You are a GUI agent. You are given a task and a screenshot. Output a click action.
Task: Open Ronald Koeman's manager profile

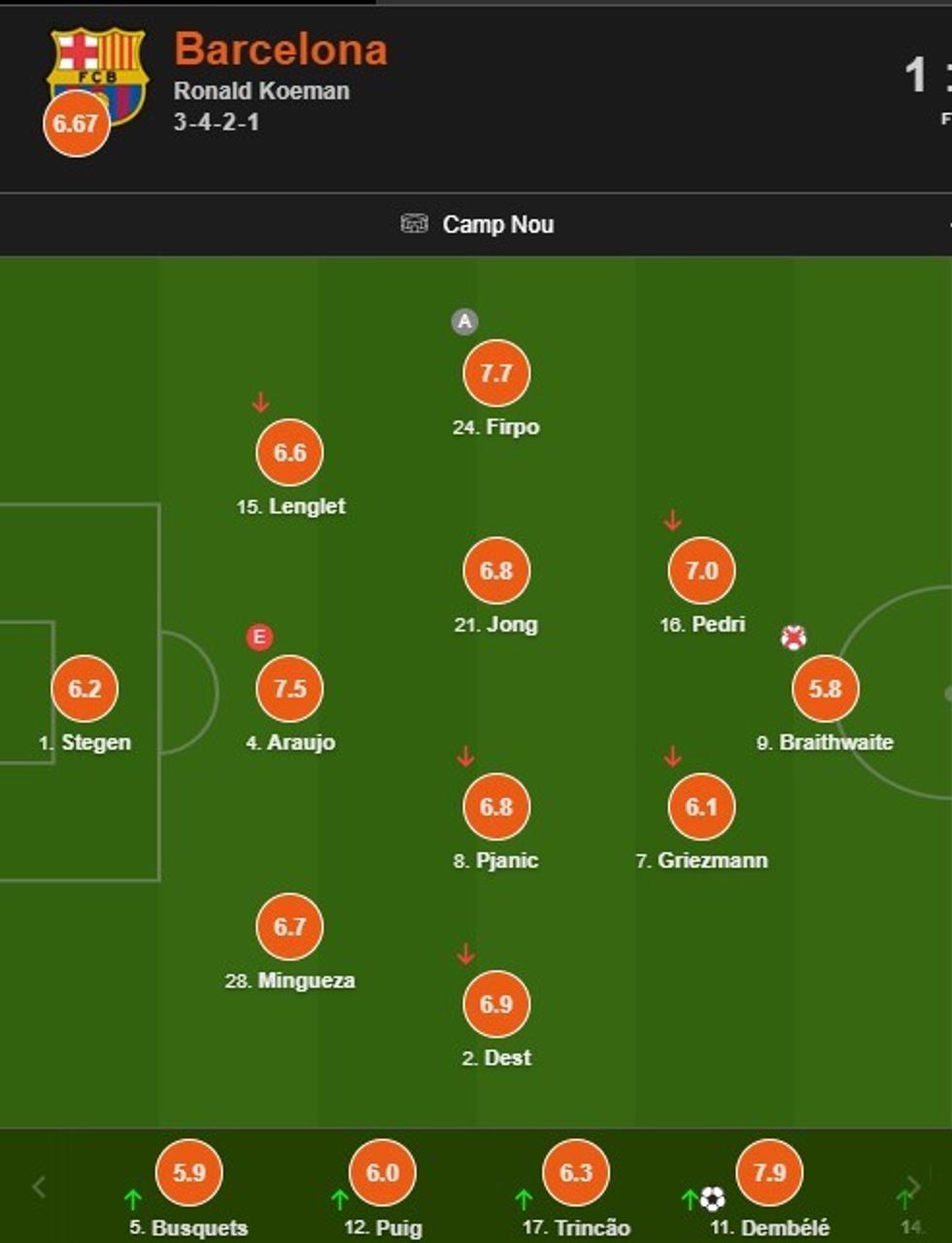[261, 91]
